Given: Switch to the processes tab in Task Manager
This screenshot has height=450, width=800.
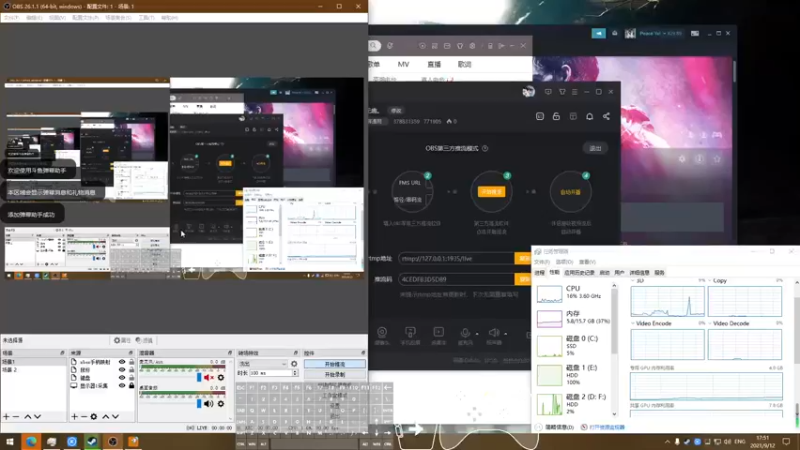Looking at the screenshot, I should pyautogui.click(x=539, y=272).
